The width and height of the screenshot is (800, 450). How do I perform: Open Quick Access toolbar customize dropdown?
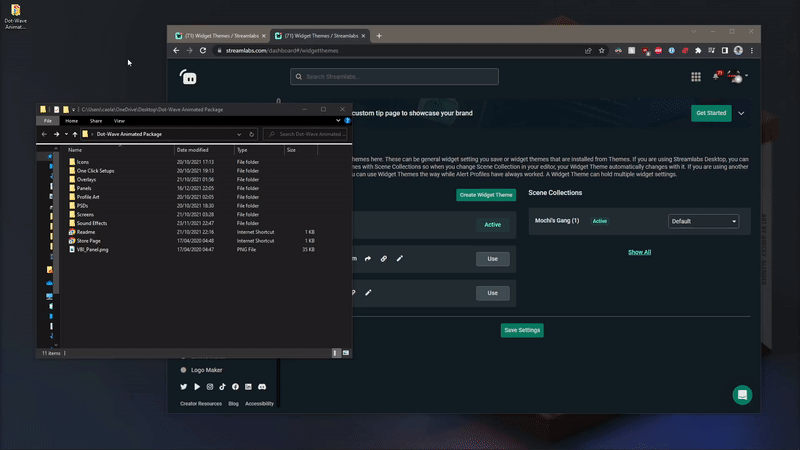pyautogui.click(x=73, y=109)
